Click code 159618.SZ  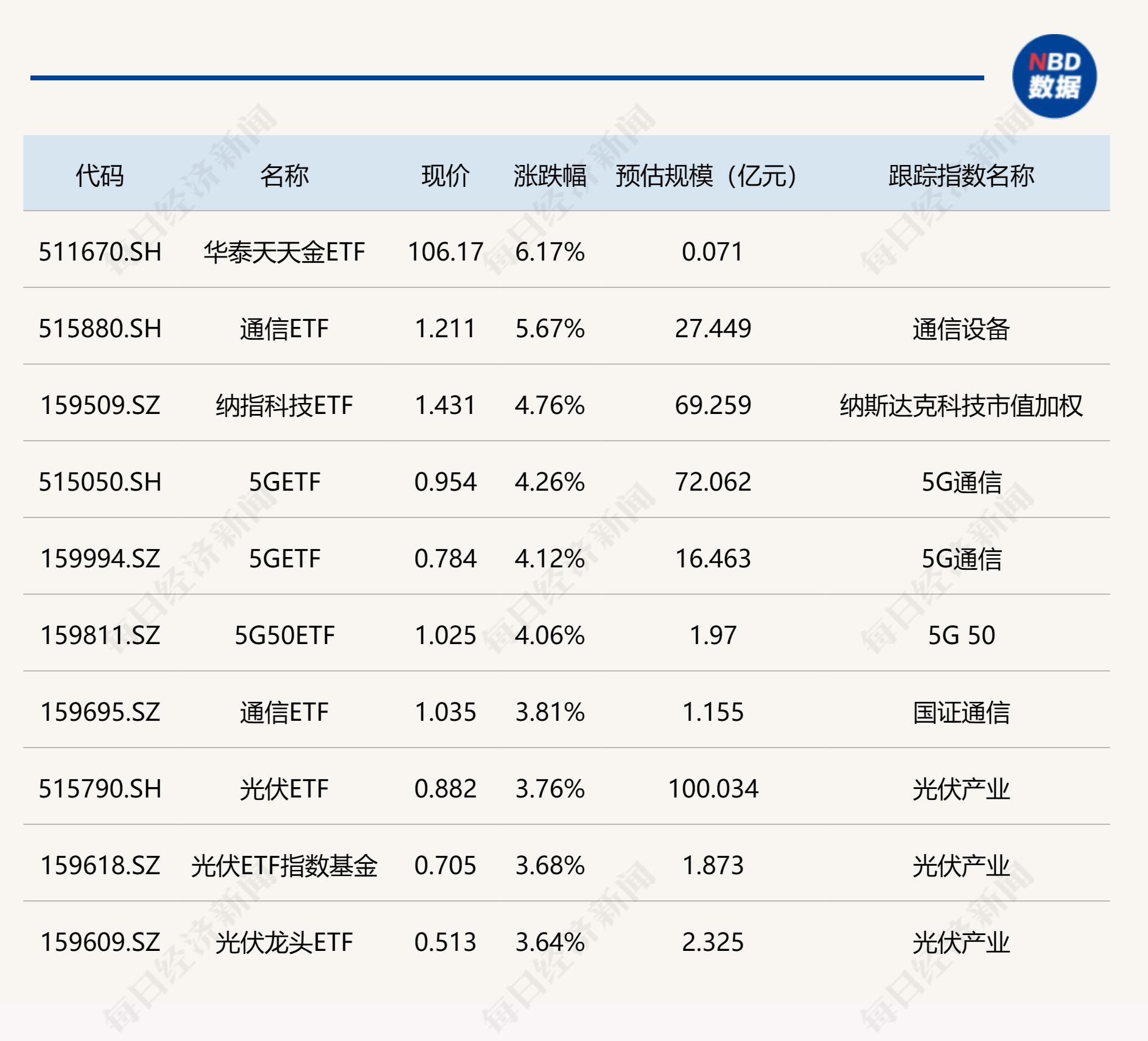[100, 866]
